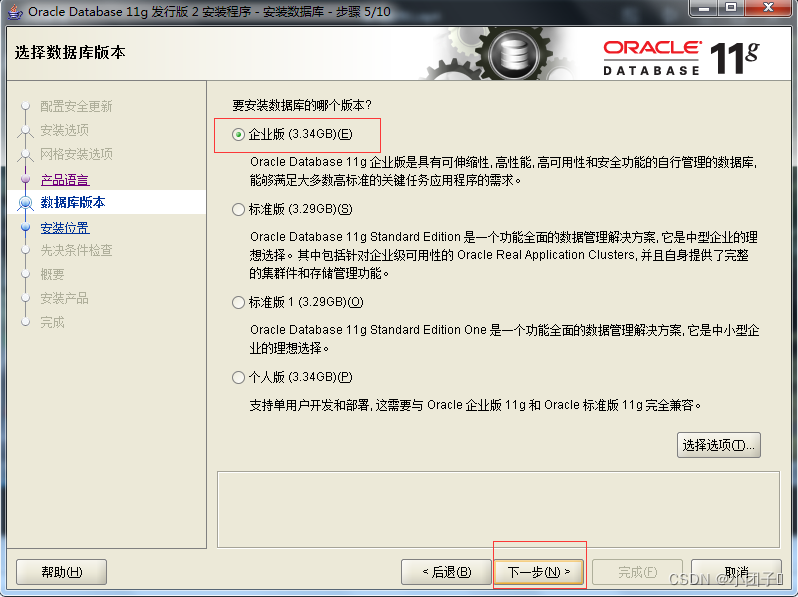Click the disabled 完成(F) button
The height and width of the screenshot is (597, 798).
click(x=637, y=572)
